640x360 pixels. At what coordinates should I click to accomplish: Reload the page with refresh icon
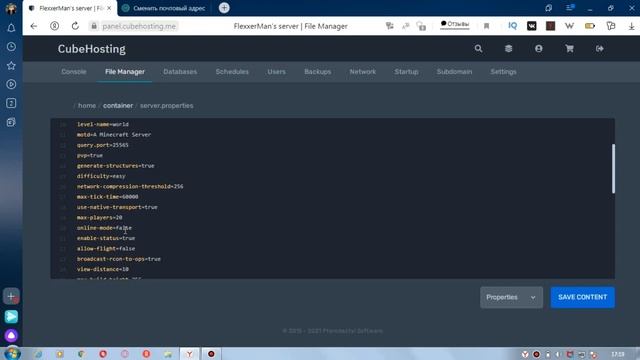(75, 26)
